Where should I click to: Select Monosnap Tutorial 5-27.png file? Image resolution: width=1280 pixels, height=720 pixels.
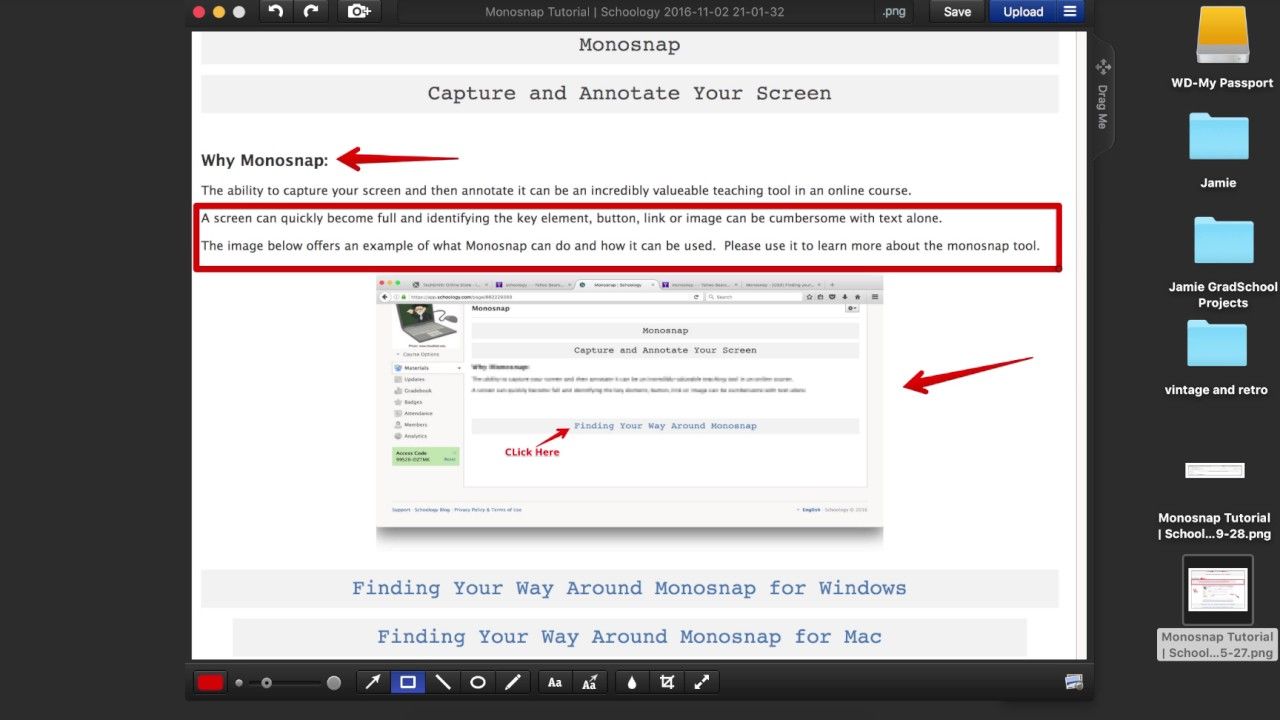pyautogui.click(x=1217, y=608)
